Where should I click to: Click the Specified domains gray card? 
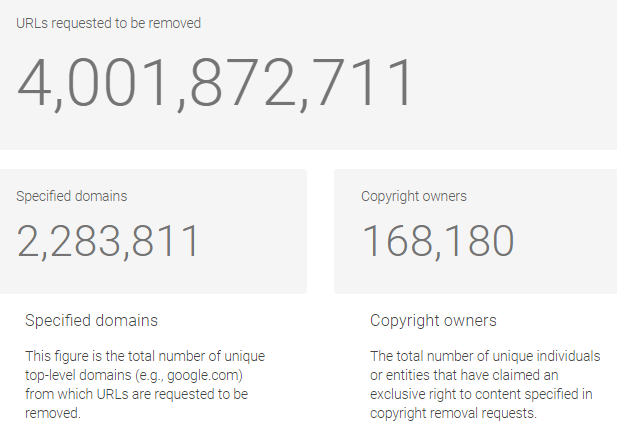point(153,232)
